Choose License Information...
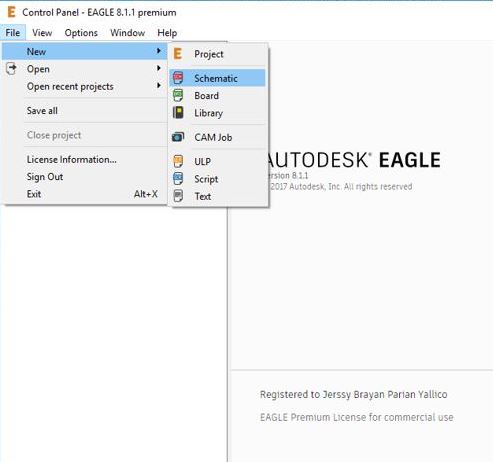This screenshot has width=493, height=462. coord(85,159)
